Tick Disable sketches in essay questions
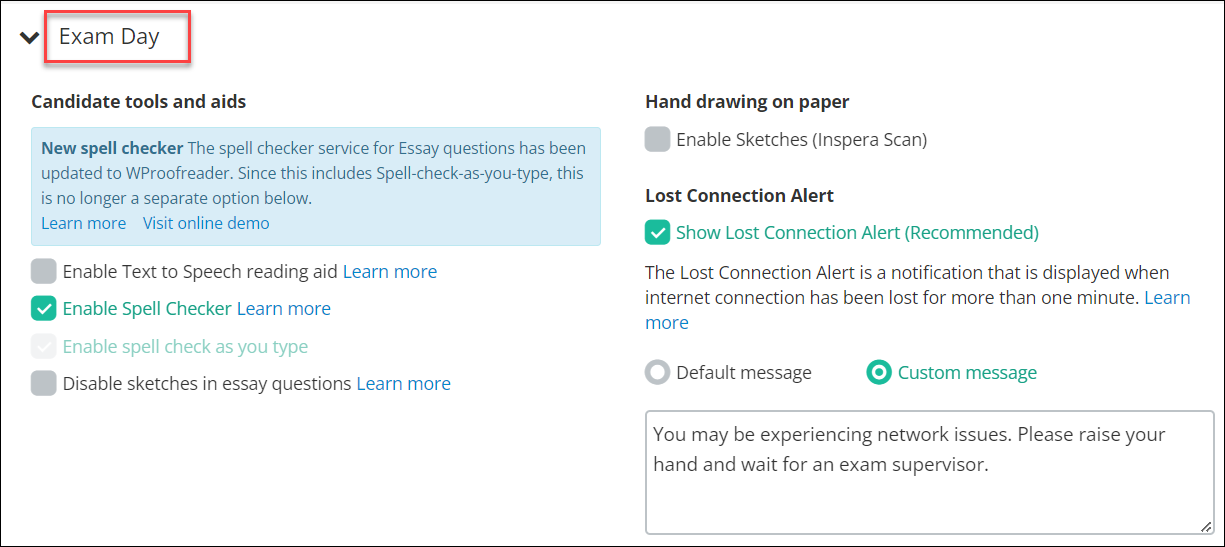This screenshot has width=1225, height=547. (x=44, y=383)
